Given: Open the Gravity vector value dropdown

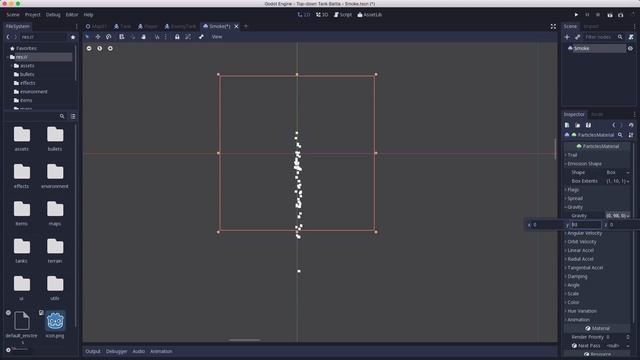Looking at the screenshot, I should point(618,216).
